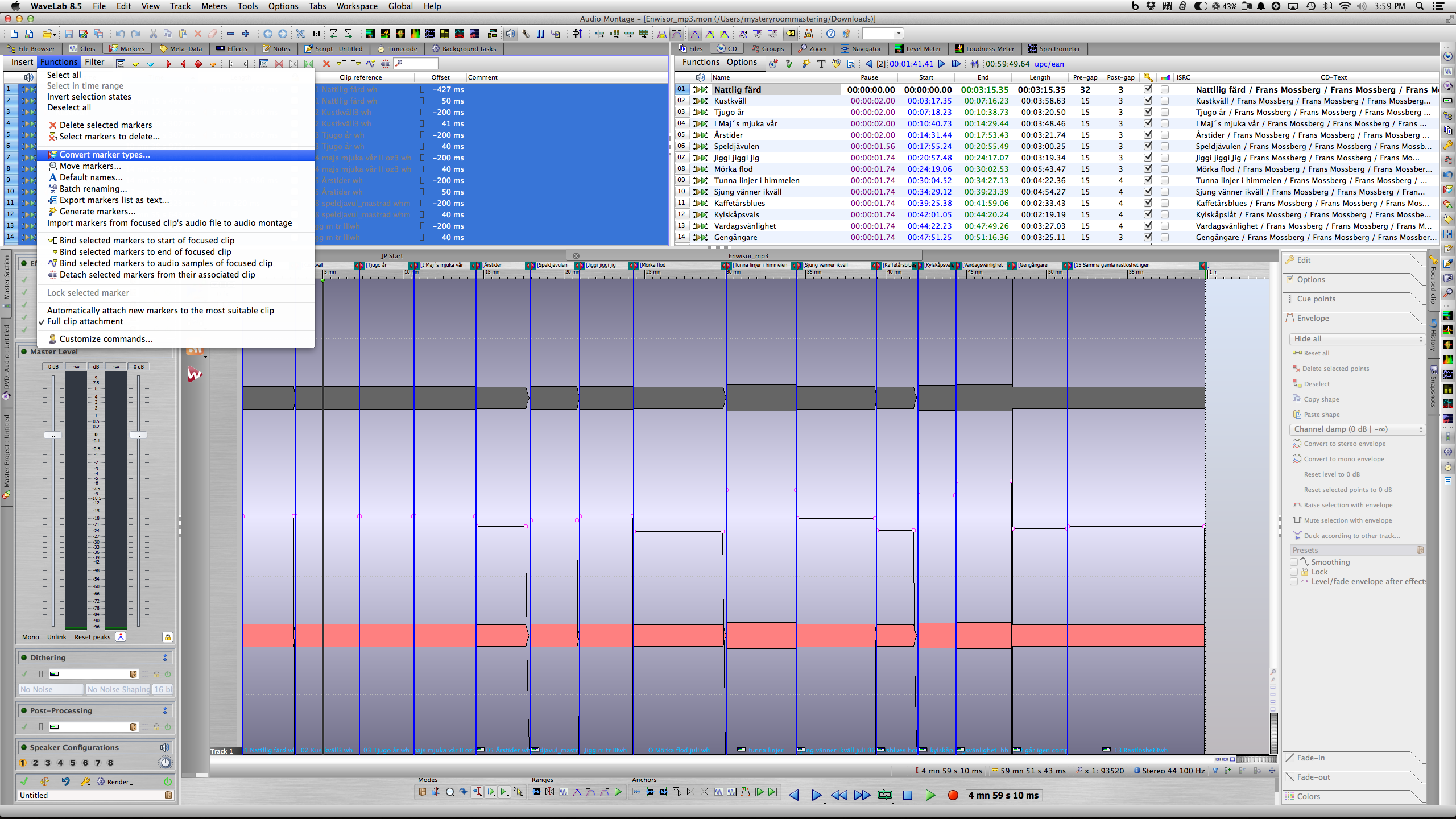
Task: Choose Convert marker types menu entry
Action: click(105, 155)
